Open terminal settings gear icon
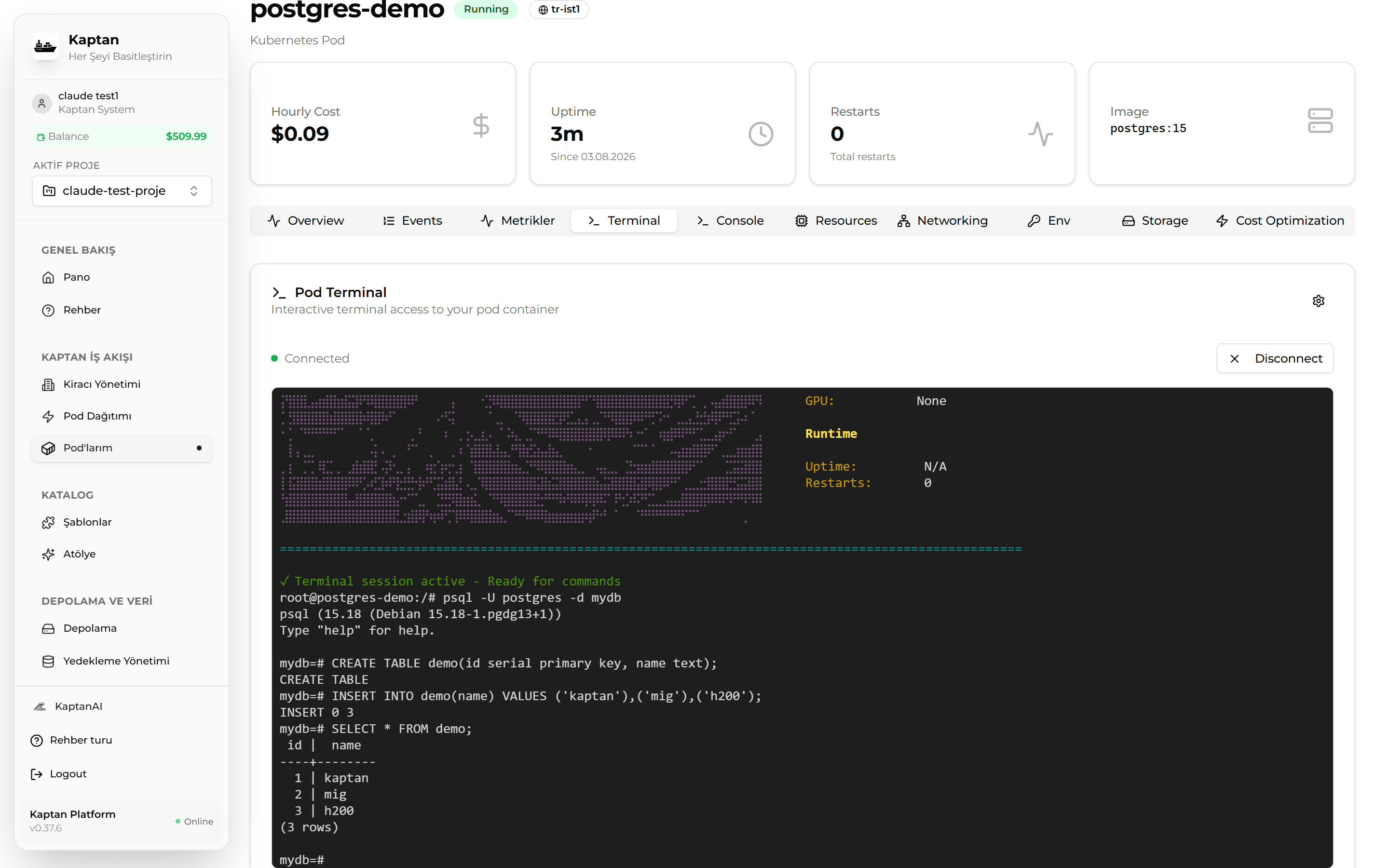The height and width of the screenshot is (868, 1389). 1318,301
